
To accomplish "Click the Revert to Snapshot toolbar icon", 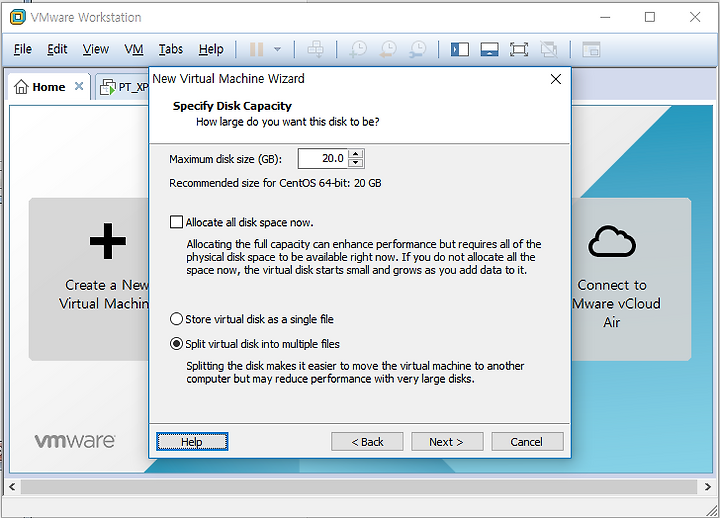I will click(388, 49).
